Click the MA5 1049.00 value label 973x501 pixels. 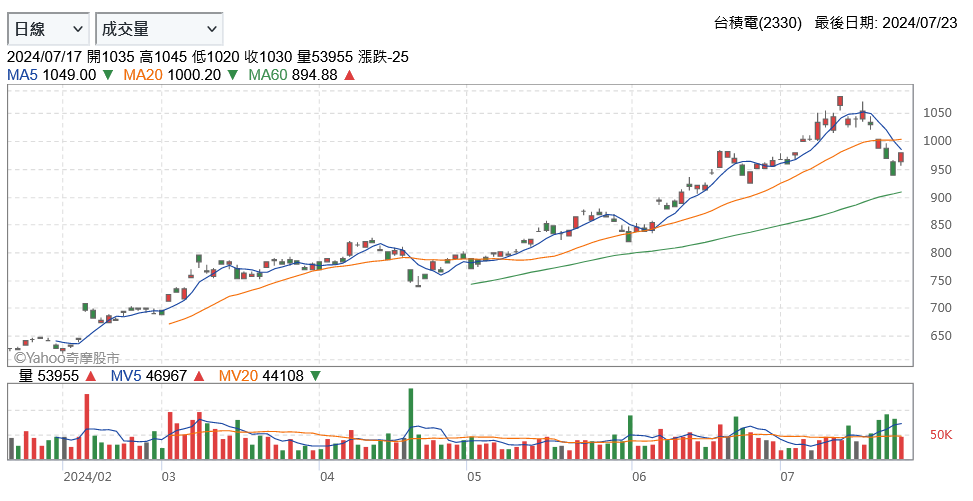tap(52, 75)
